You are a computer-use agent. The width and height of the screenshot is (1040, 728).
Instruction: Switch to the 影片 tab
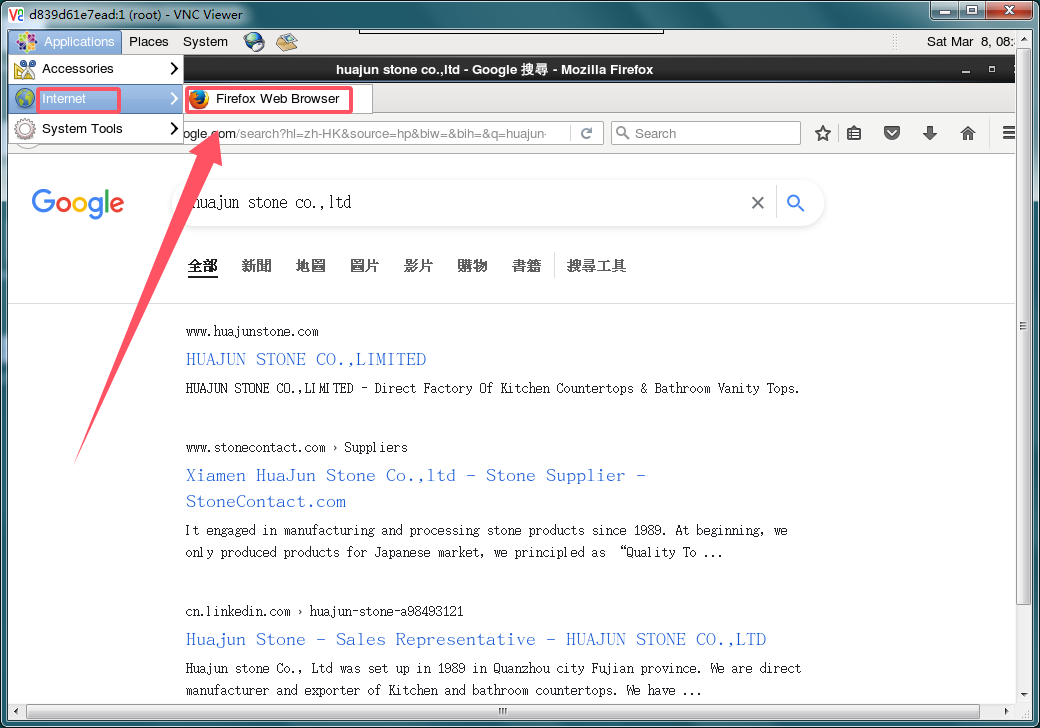(x=419, y=266)
